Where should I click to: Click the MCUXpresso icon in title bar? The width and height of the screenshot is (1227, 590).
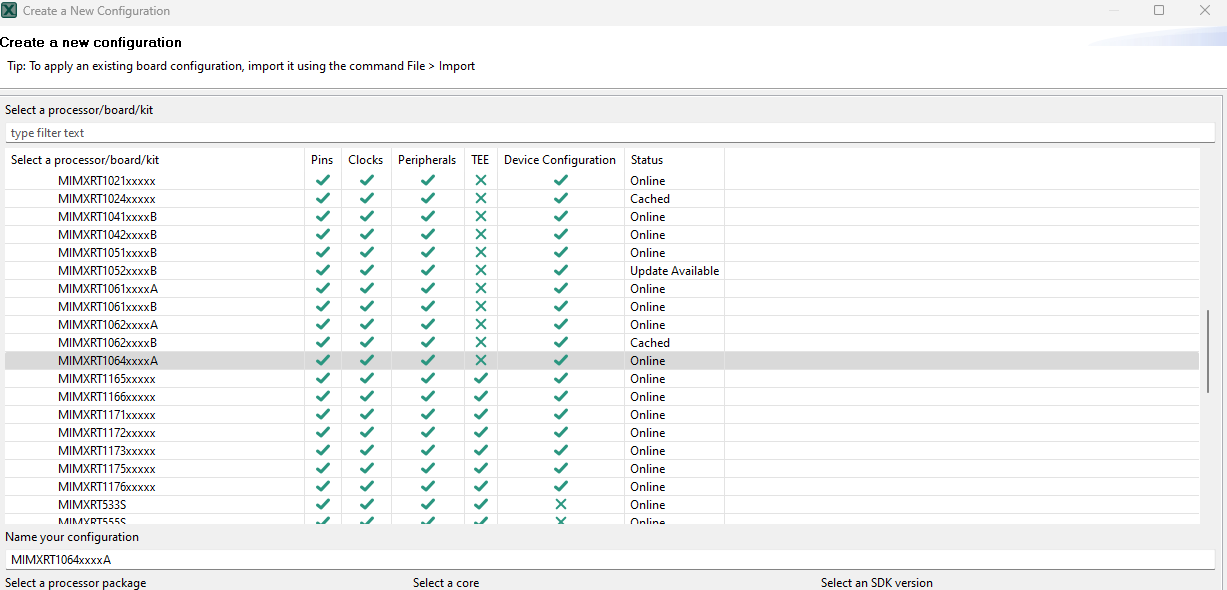pos(9,11)
